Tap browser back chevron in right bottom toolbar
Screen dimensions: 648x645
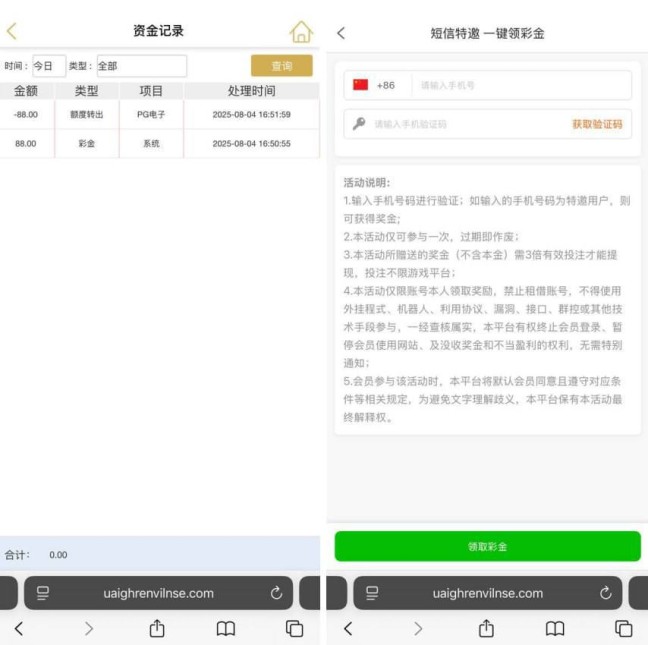click(x=348, y=628)
